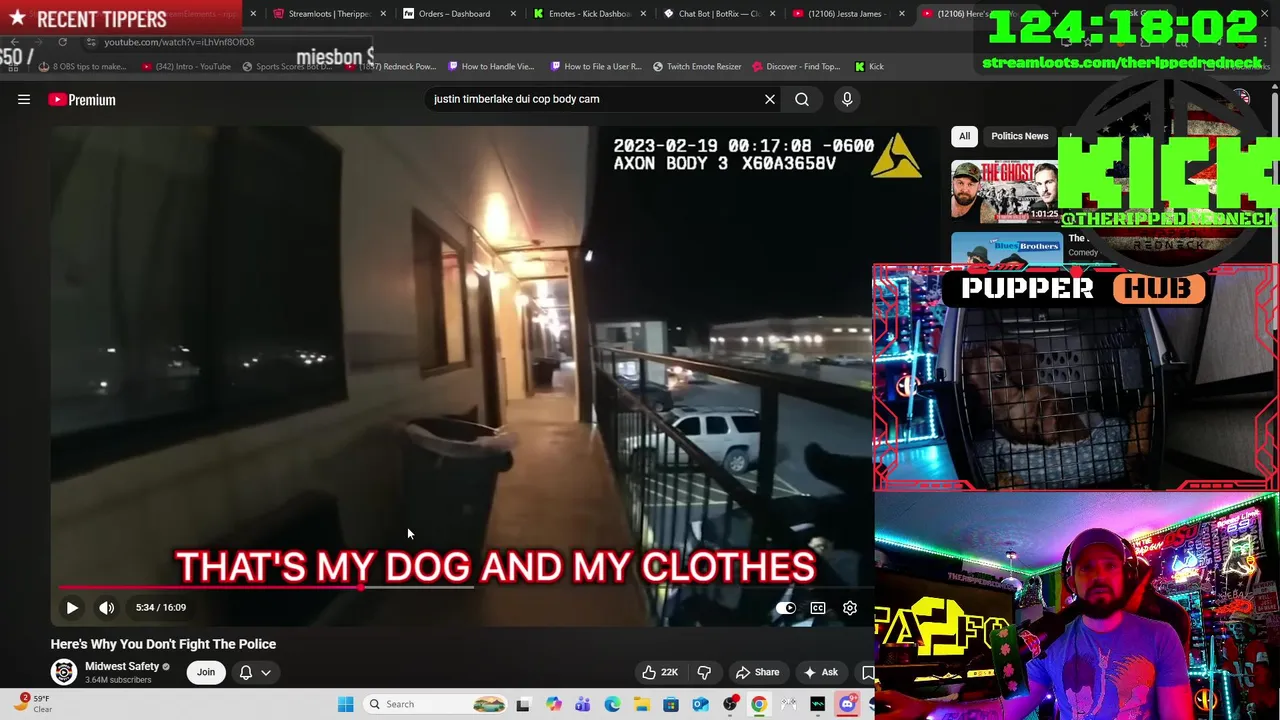Open the Windows Start menu
This screenshot has height=720, width=1280.
tap(345, 704)
